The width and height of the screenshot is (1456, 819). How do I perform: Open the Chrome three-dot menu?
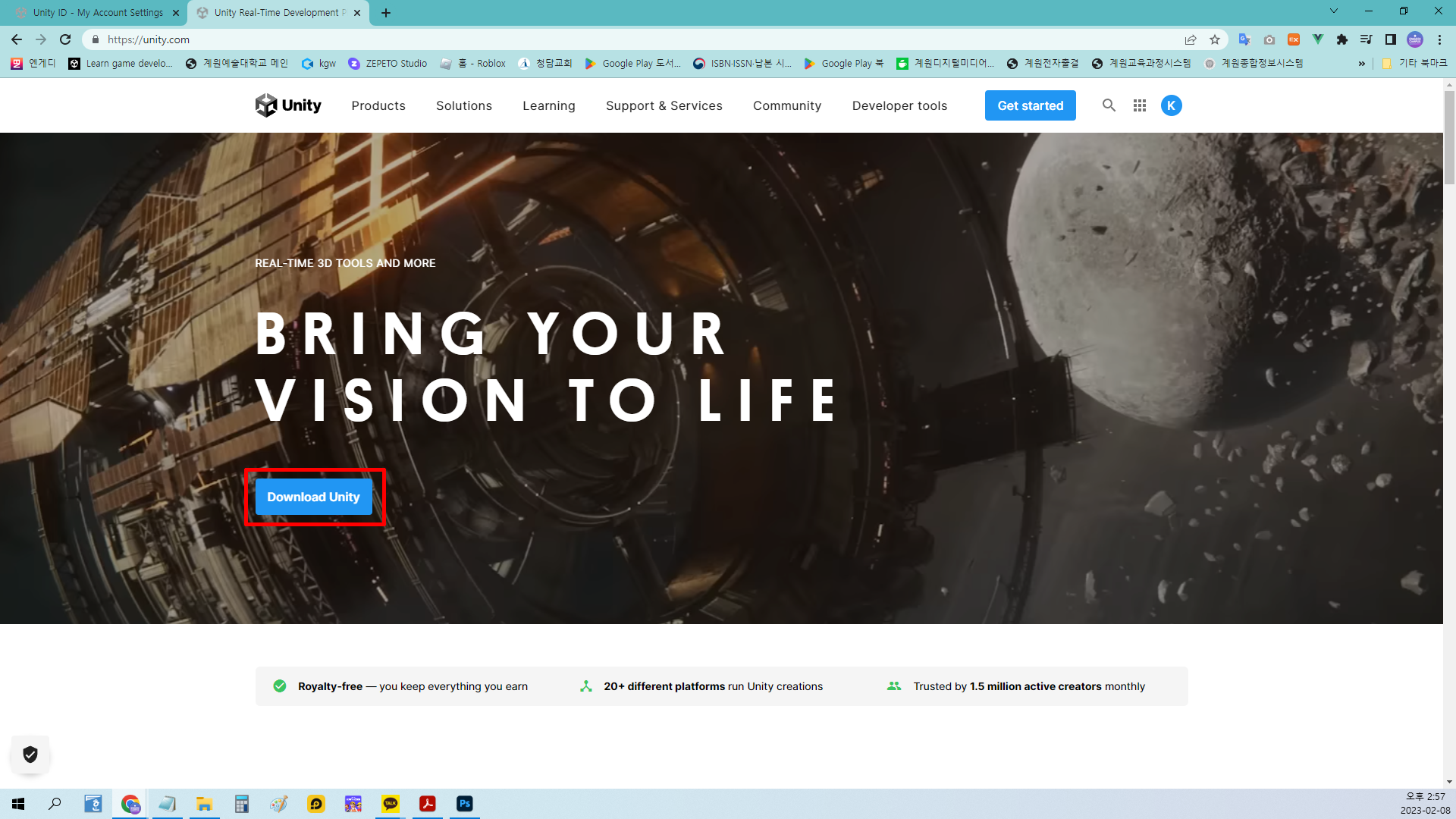(x=1439, y=39)
